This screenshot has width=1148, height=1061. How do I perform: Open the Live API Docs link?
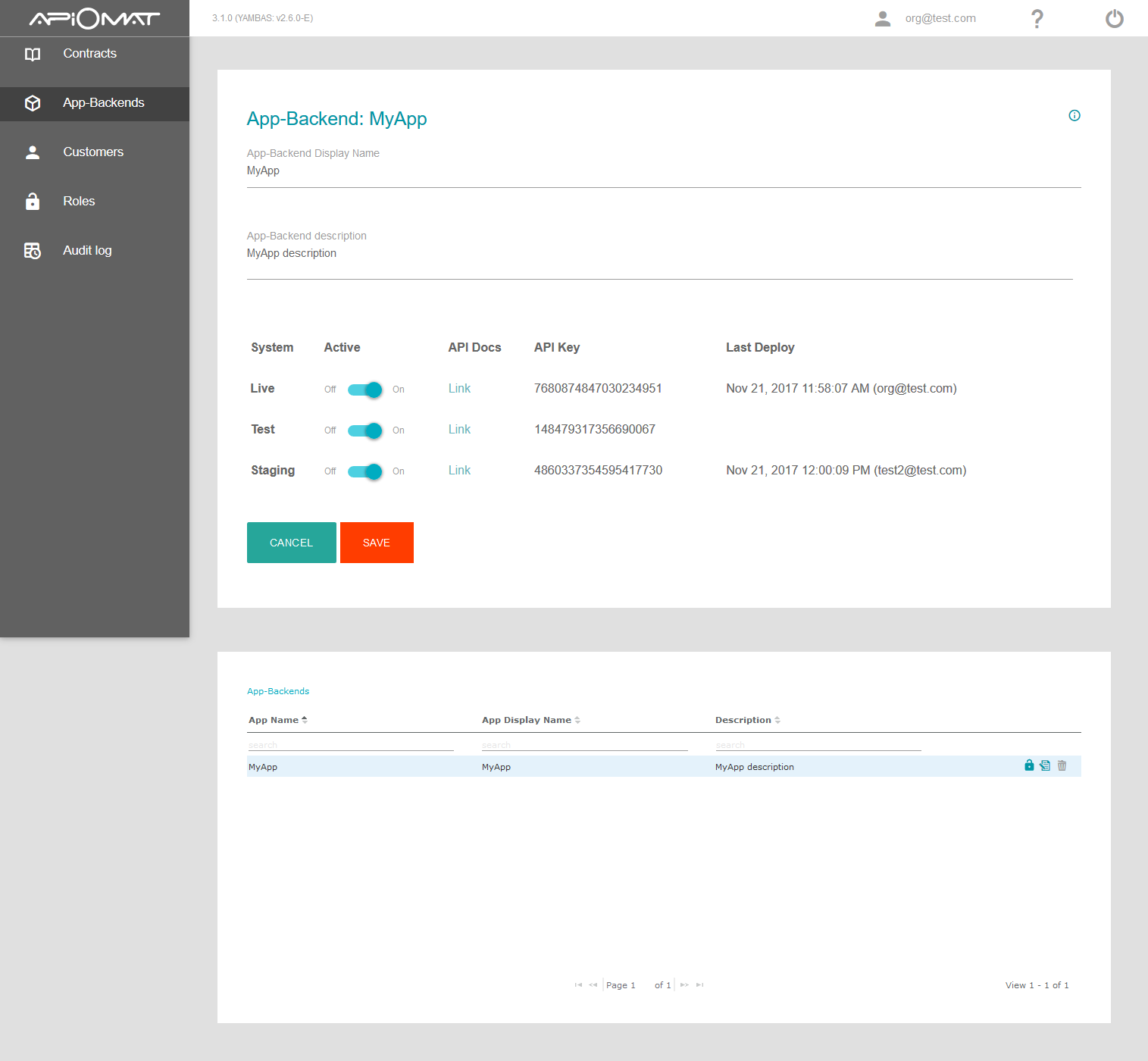(459, 388)
